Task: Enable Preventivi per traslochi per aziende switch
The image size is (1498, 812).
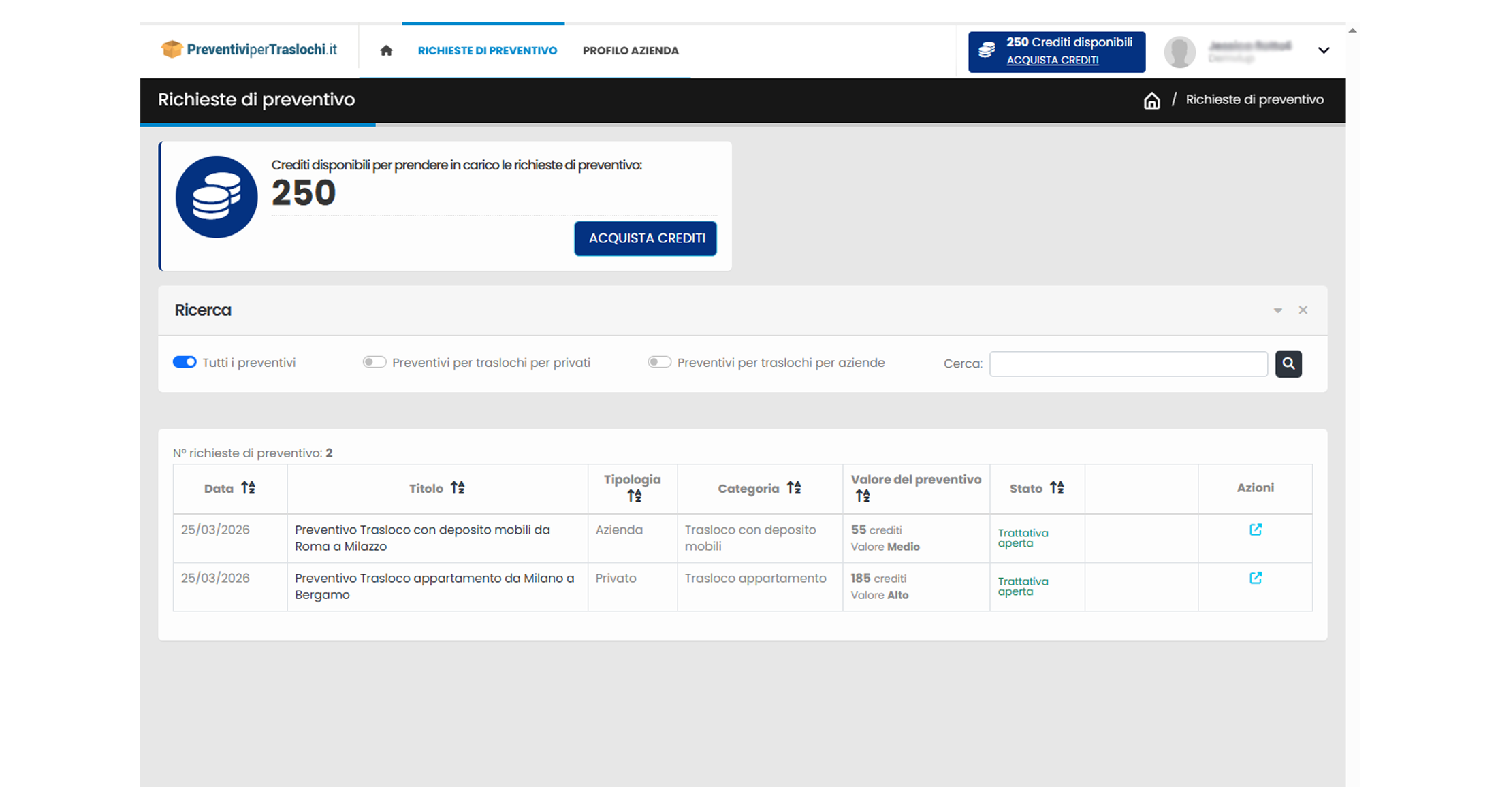Action: (x=659, y=362)
